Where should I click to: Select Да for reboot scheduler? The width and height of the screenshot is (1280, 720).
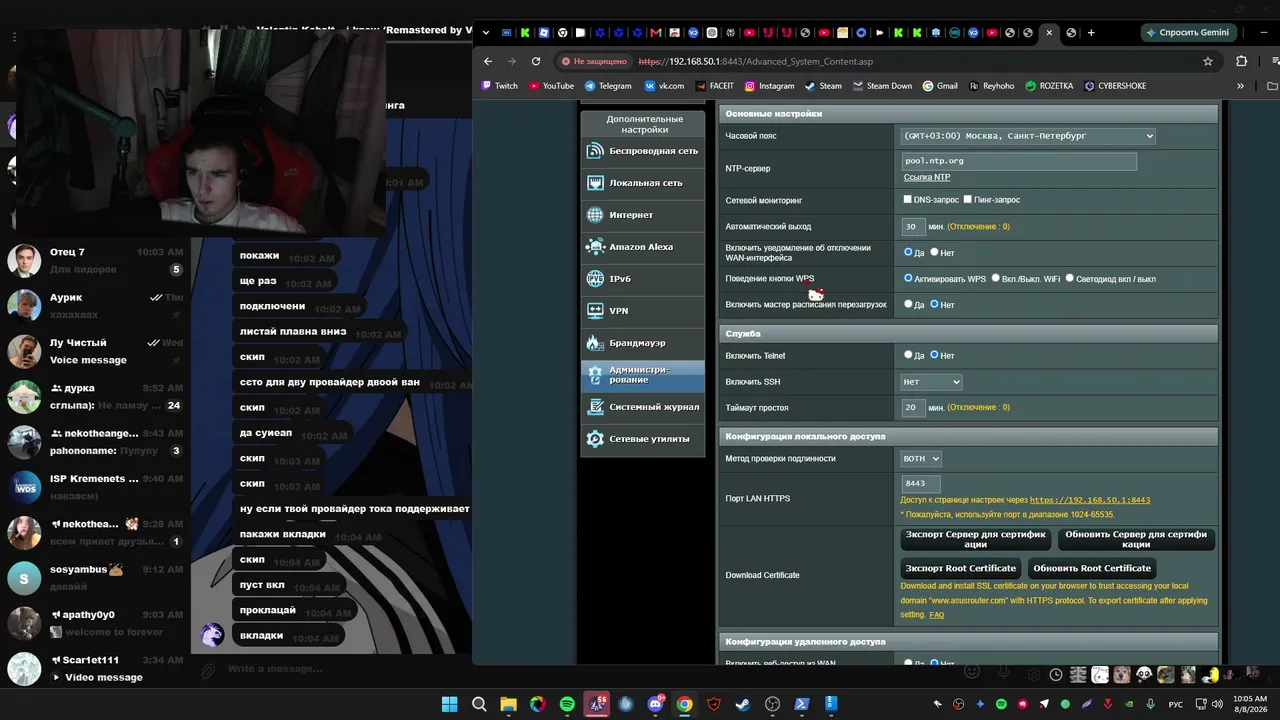click(908, 304)
